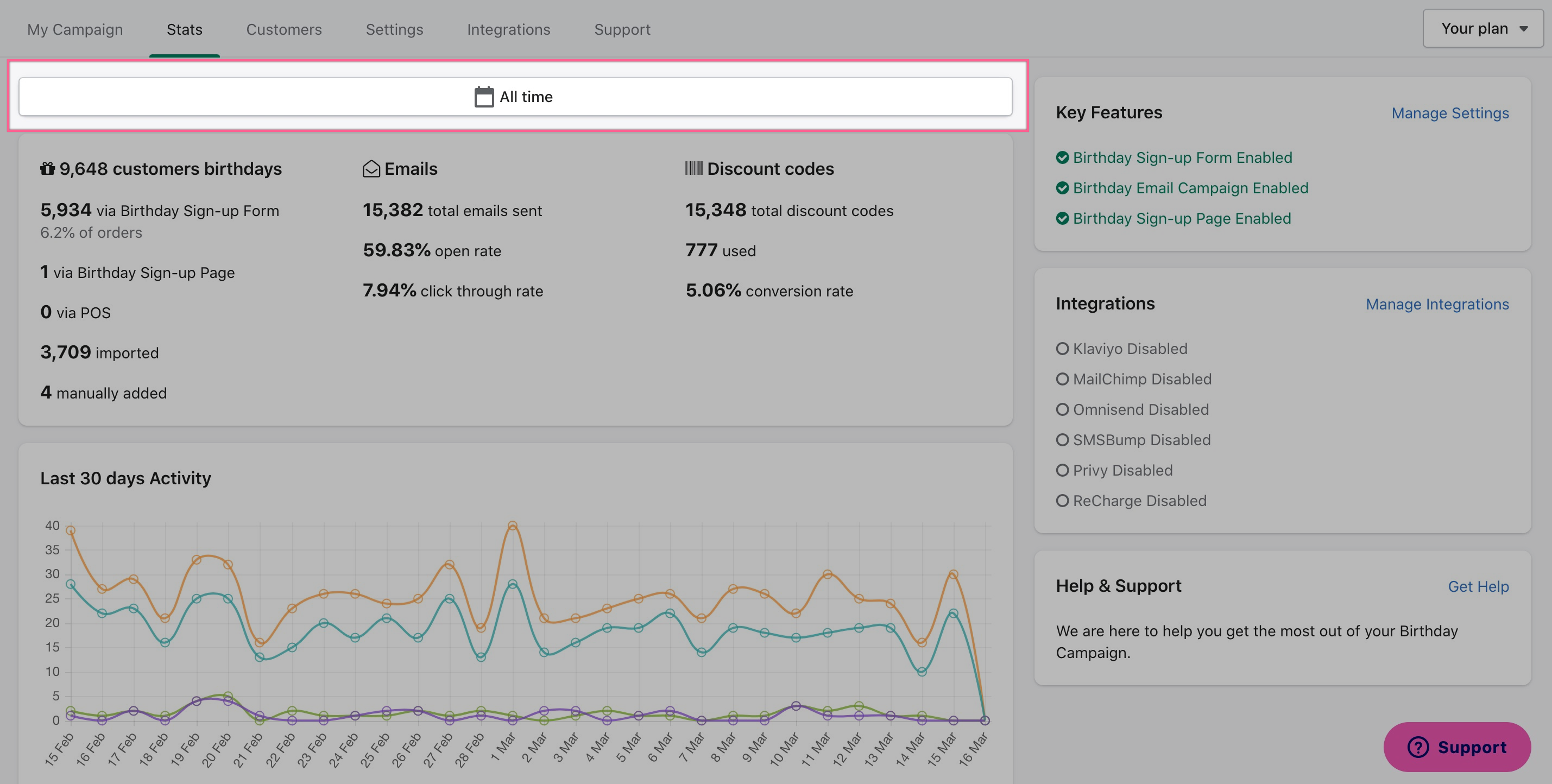Click the Klaviyo Disabled status circle

(x=1062, y=349)
